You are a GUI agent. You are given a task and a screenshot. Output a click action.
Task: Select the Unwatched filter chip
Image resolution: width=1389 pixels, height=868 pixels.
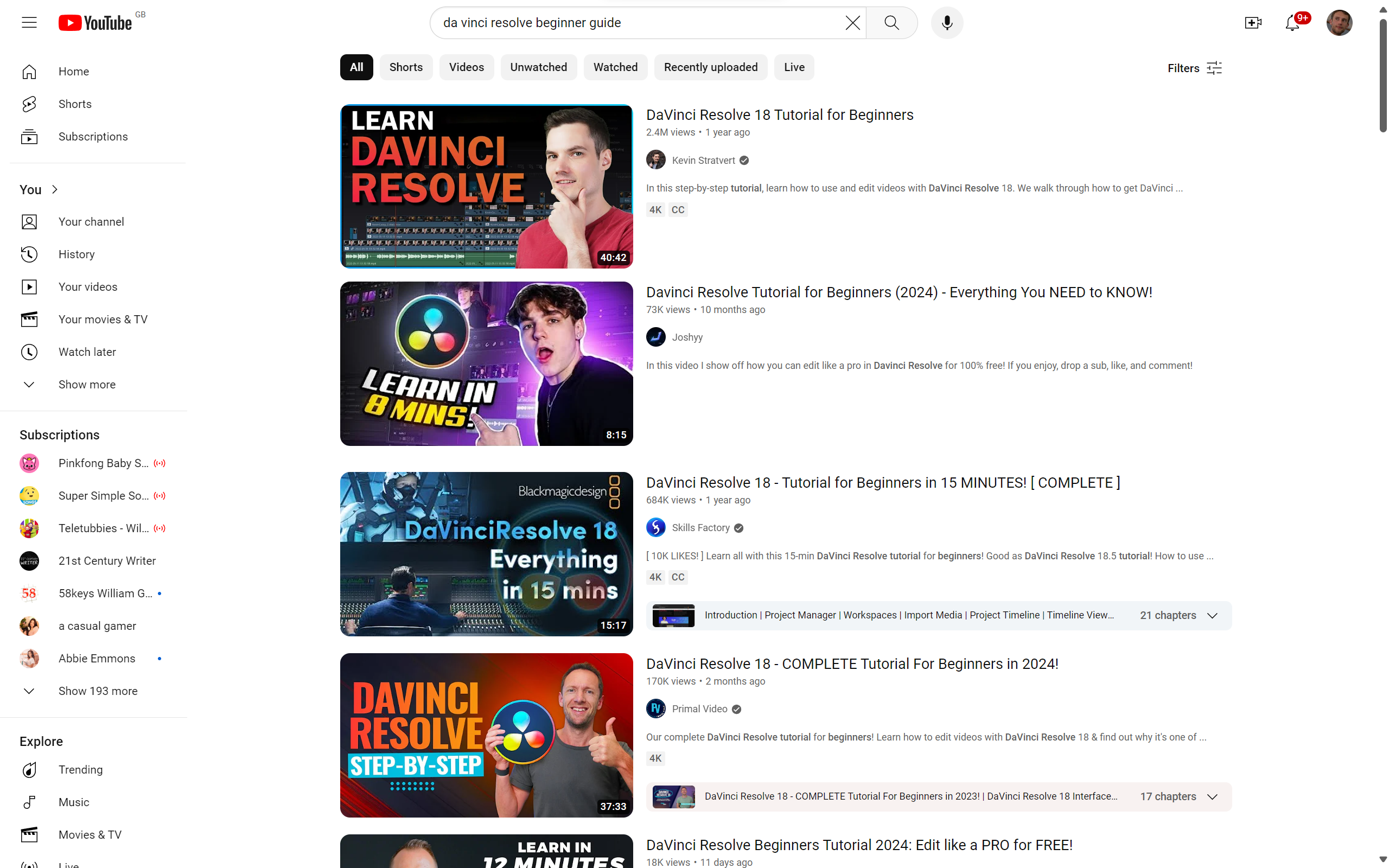pos(538,67)
